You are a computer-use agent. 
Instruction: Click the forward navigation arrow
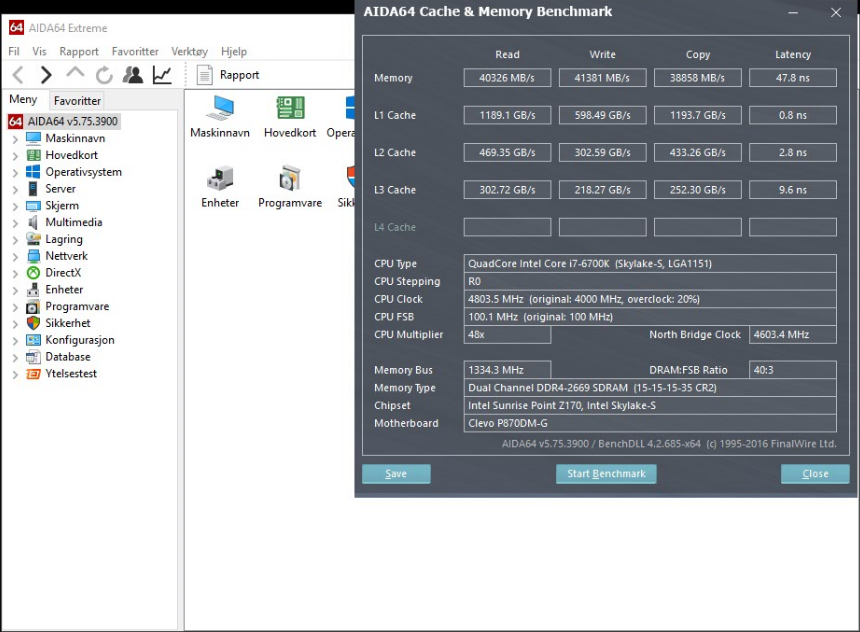click(46, 75)
